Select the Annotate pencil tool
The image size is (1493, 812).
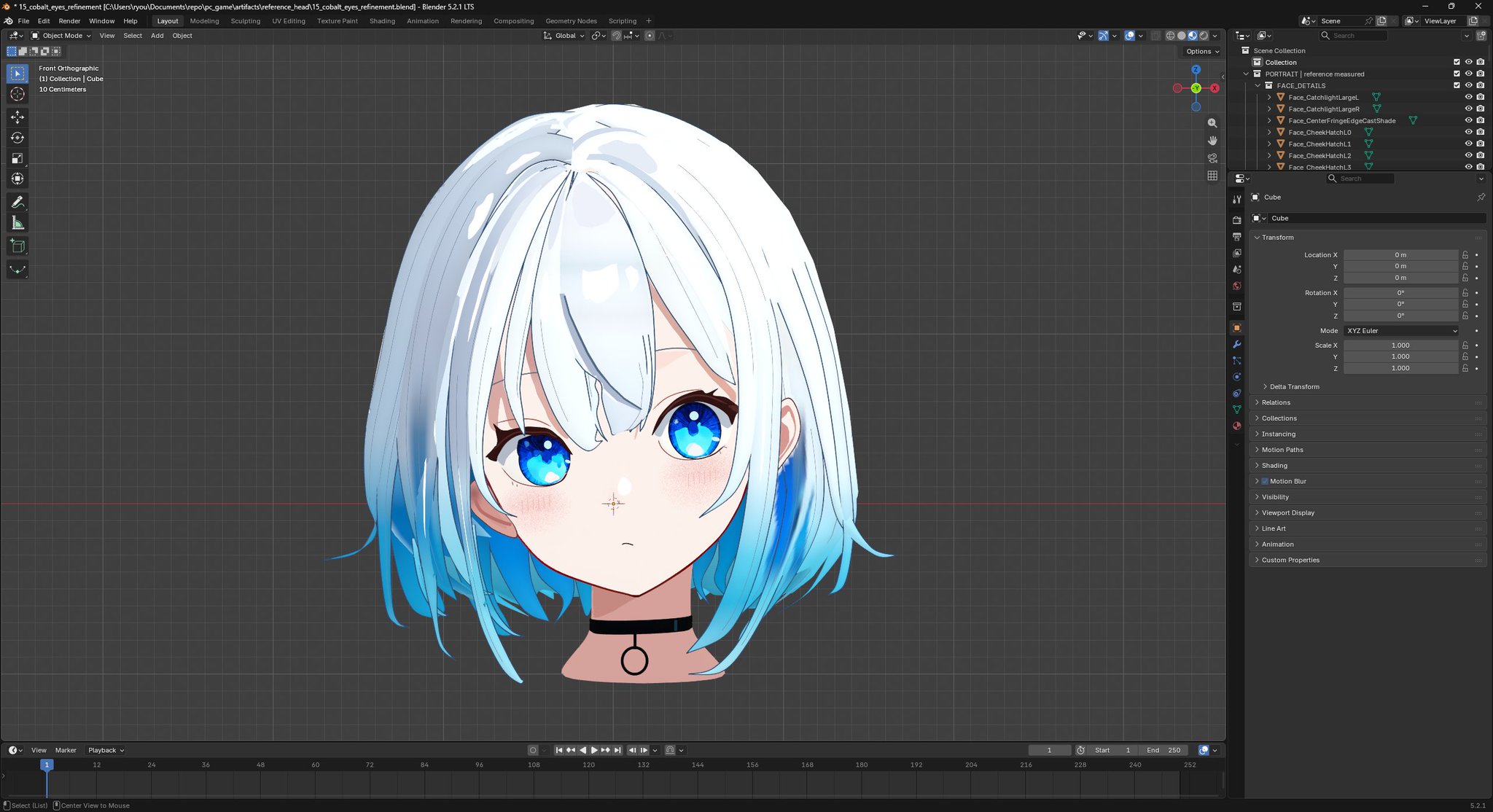pyautogui.click(x=17, y=203)
